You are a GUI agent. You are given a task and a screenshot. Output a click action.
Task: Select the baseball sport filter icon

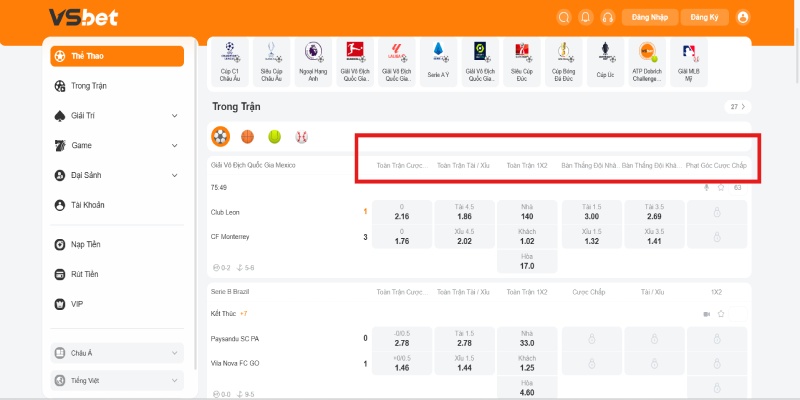300,135
